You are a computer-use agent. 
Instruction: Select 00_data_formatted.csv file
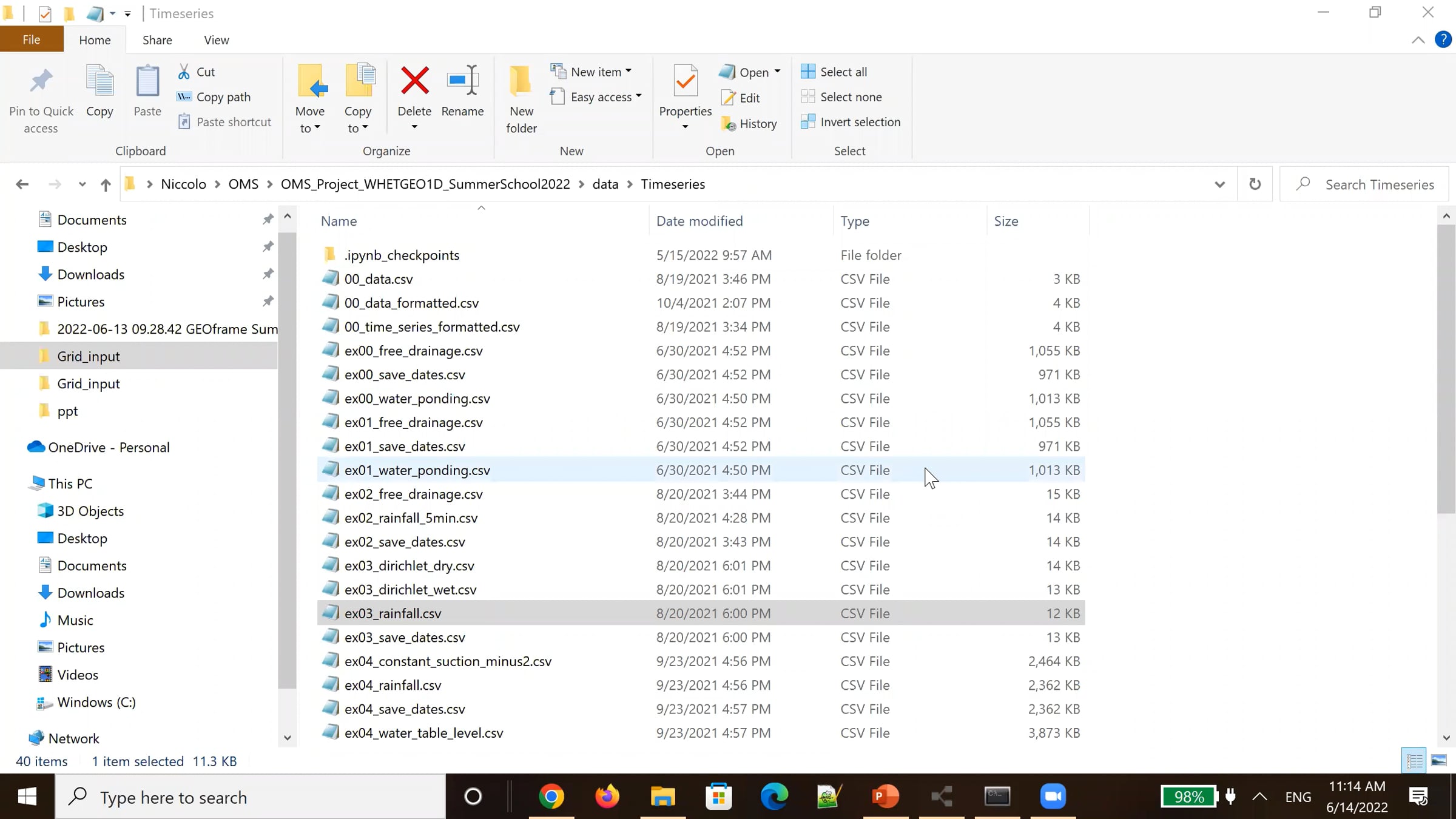[701, 303]
